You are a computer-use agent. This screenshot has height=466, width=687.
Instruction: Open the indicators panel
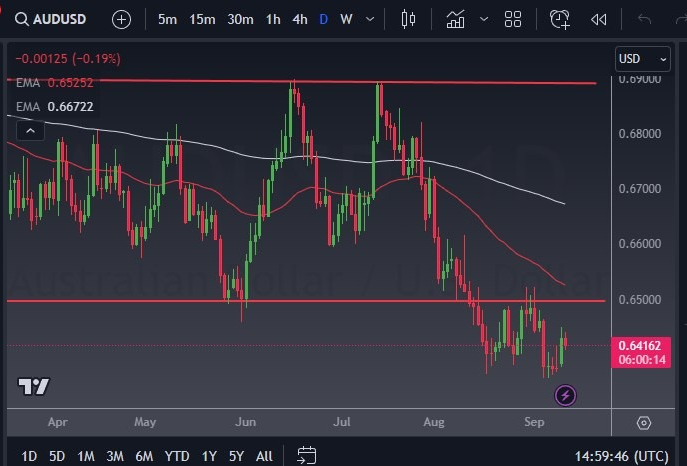point(455,19)
